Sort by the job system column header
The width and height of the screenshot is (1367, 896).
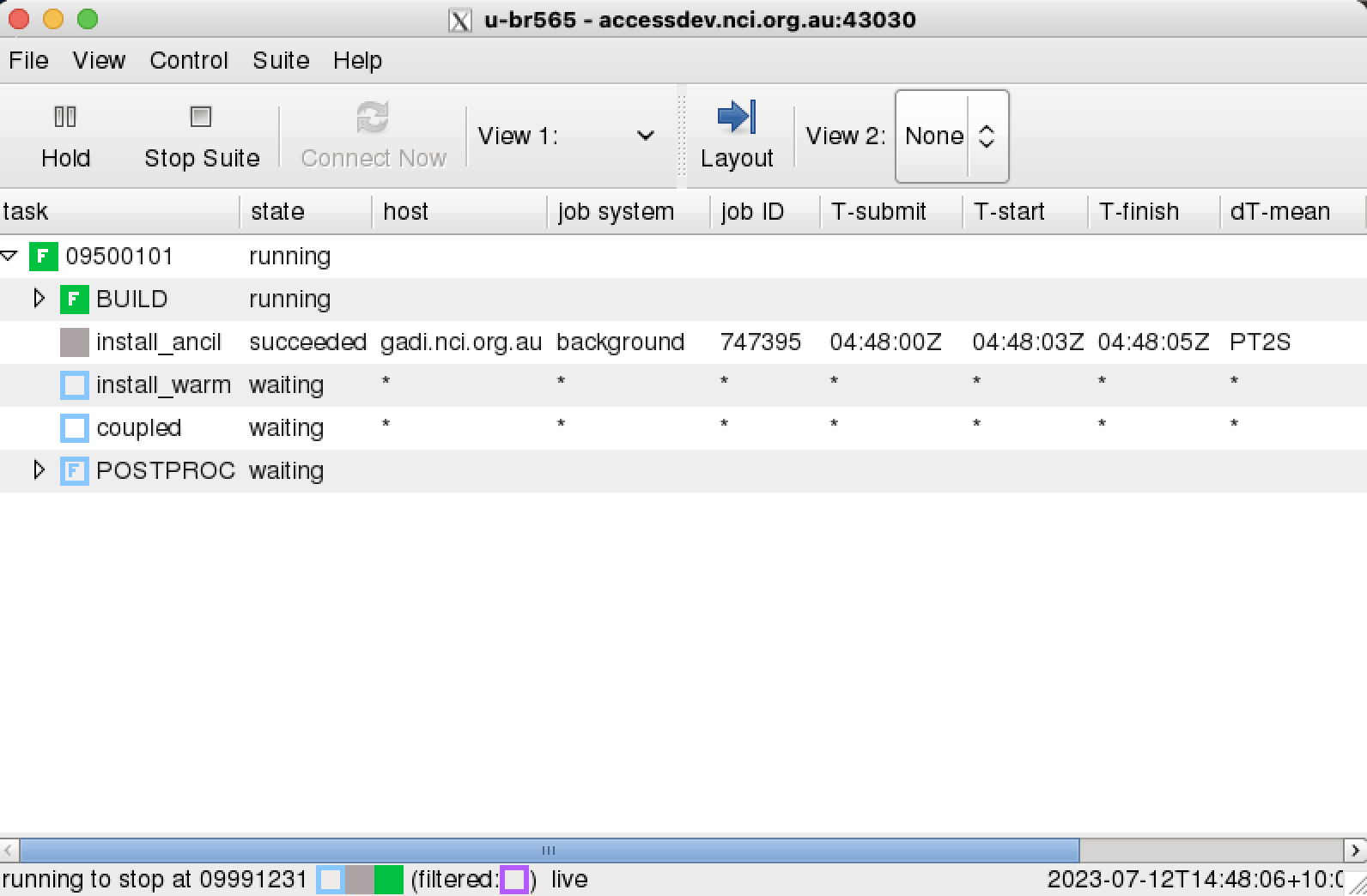pos(629,211)
